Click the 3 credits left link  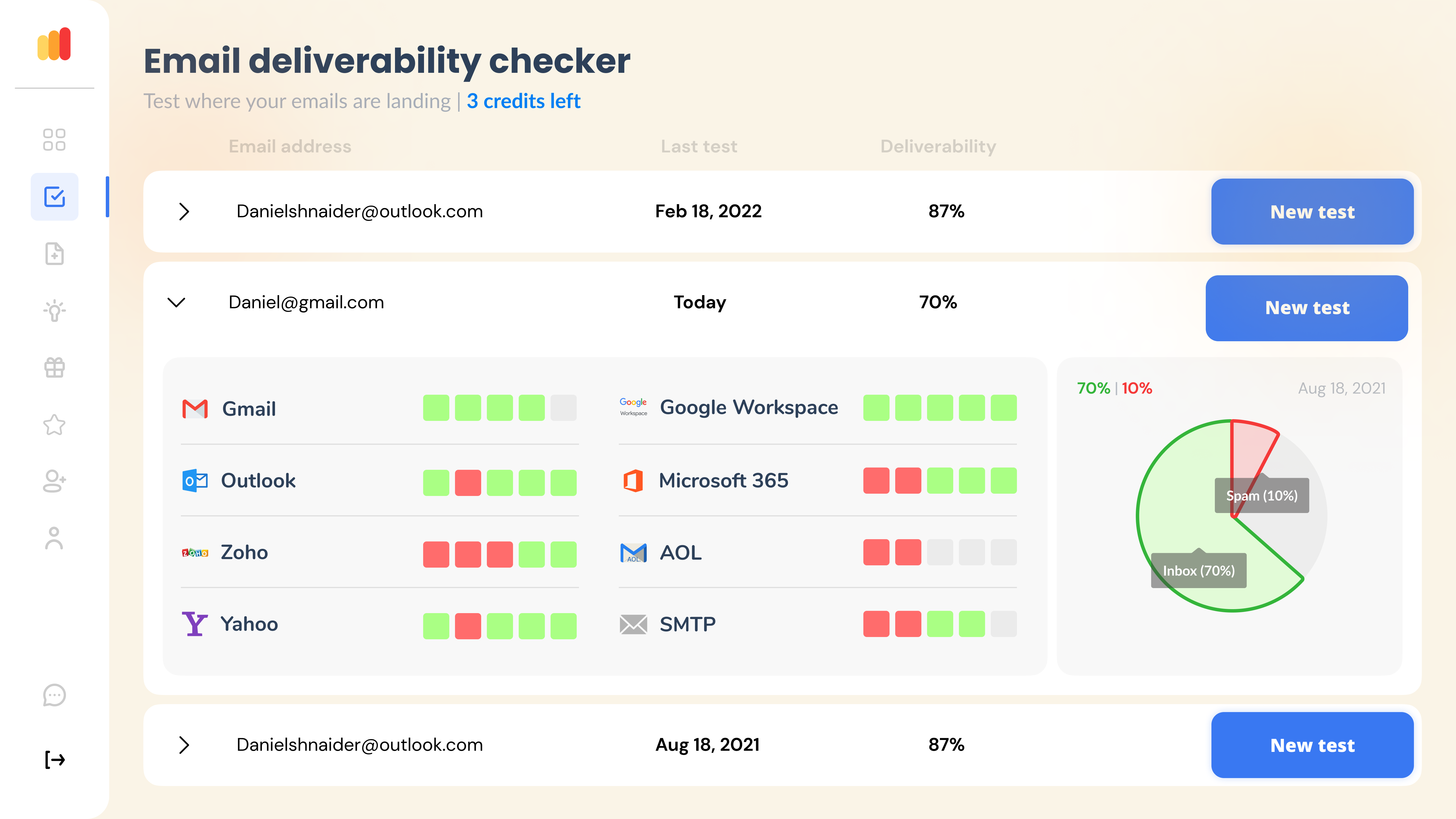click(x=523, y=101)
